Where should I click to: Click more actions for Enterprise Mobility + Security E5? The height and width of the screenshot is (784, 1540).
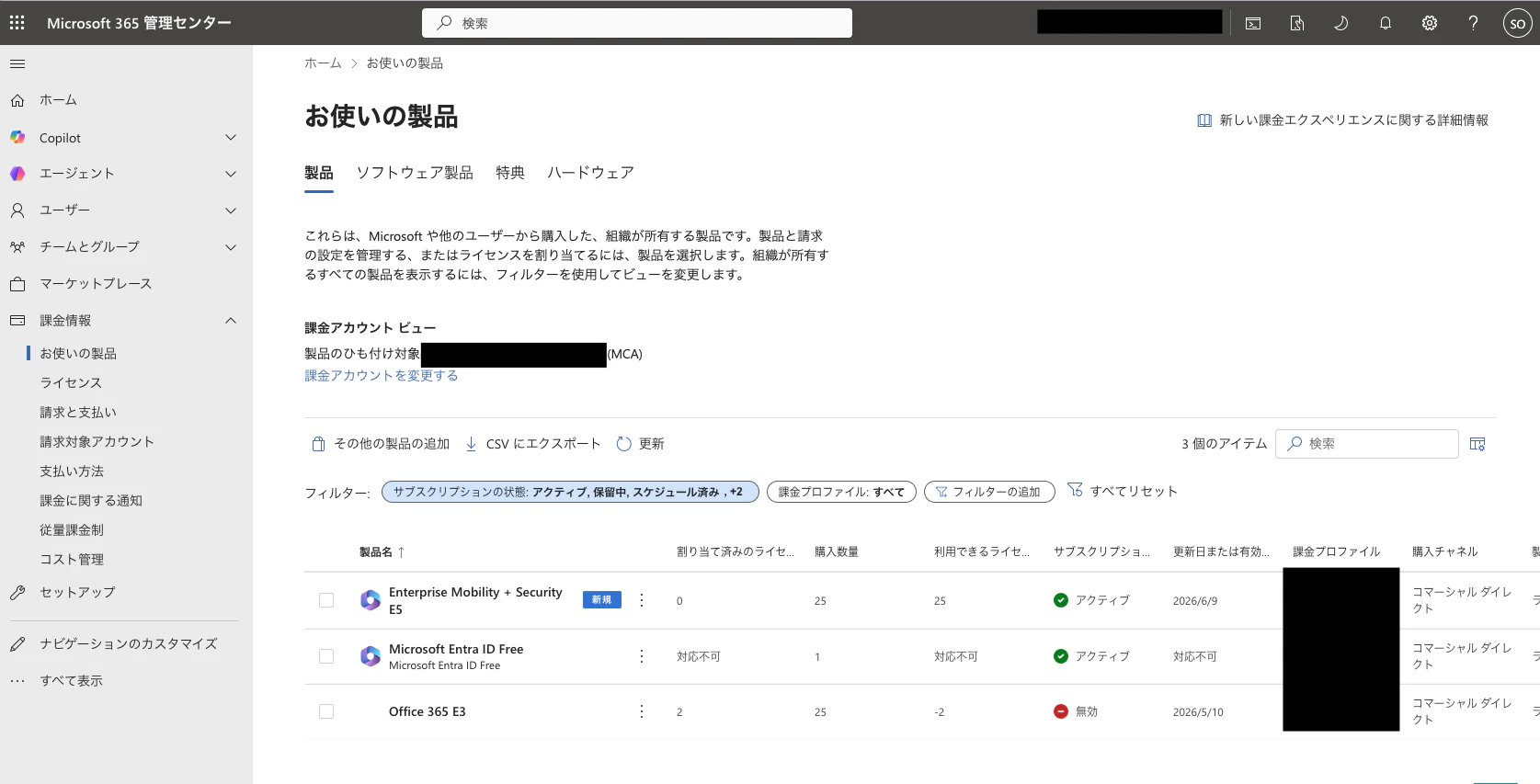(642, 600)
